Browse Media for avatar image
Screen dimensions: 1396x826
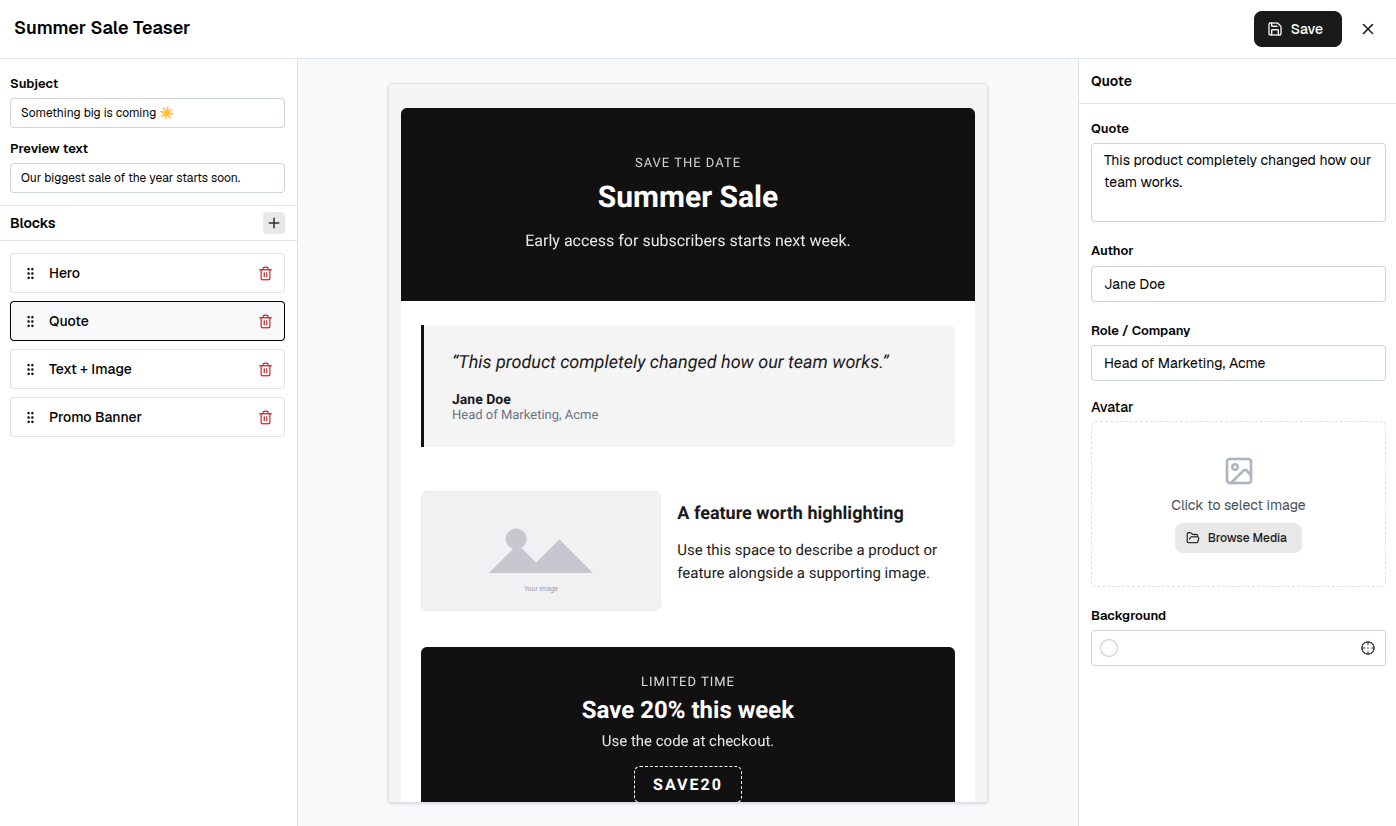(1238, 538)
